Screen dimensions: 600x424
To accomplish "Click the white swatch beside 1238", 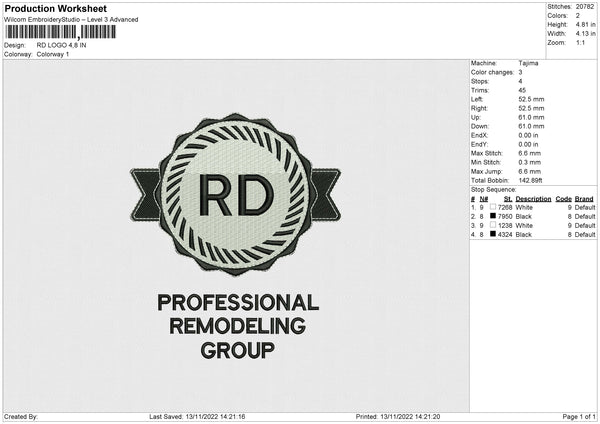I will (x=493, y=225).
